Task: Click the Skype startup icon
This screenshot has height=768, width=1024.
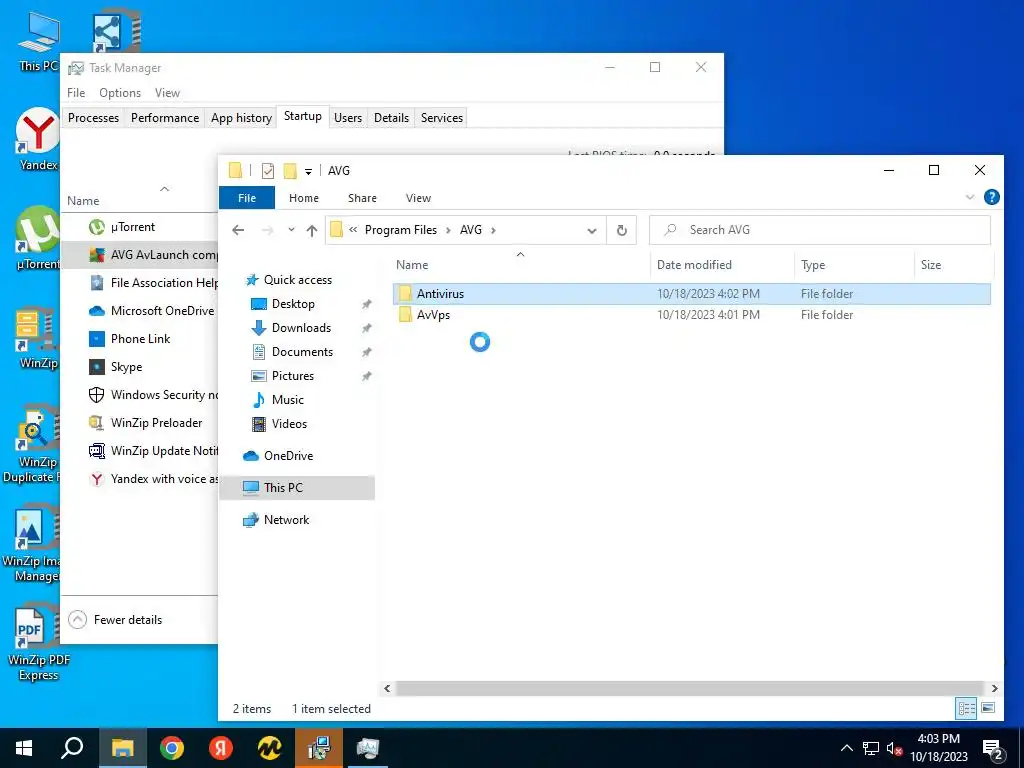Action: (x=97, y=367)
